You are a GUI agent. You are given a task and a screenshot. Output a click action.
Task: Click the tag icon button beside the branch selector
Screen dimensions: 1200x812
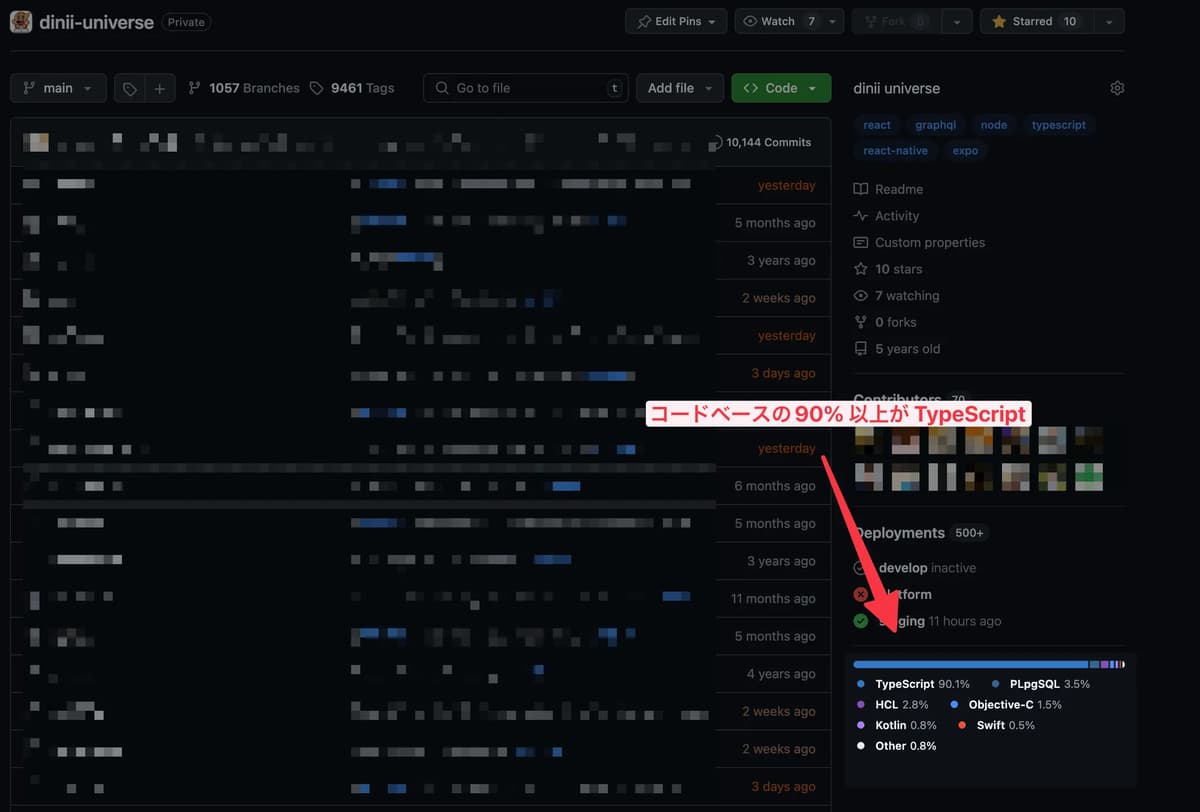coord(130,88)
